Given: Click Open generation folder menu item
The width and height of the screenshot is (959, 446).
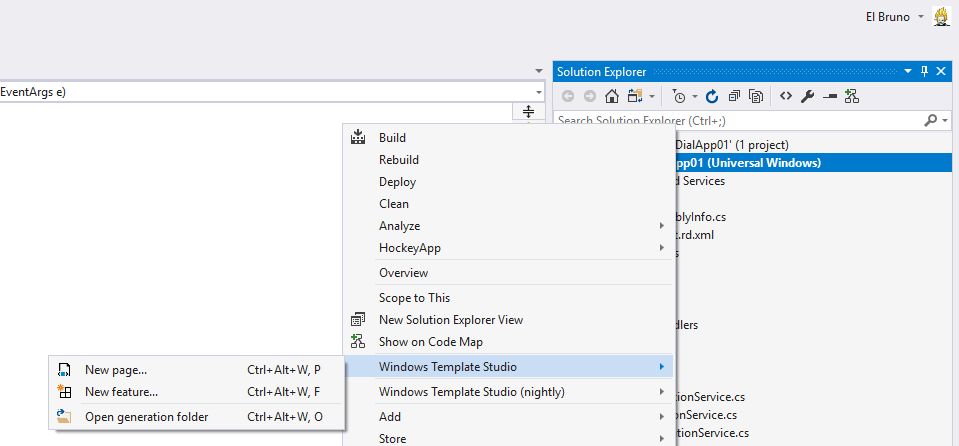Looking at the screenshot, I should [146, 417].
